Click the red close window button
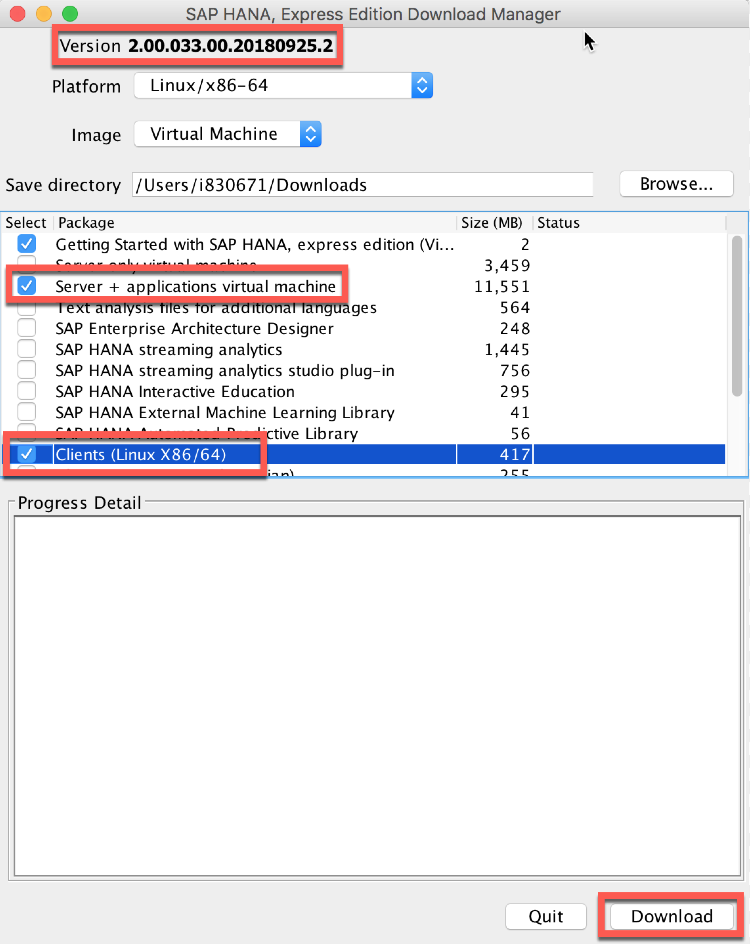Viewport: 750px width, 944px height. (x=17, y=13)
